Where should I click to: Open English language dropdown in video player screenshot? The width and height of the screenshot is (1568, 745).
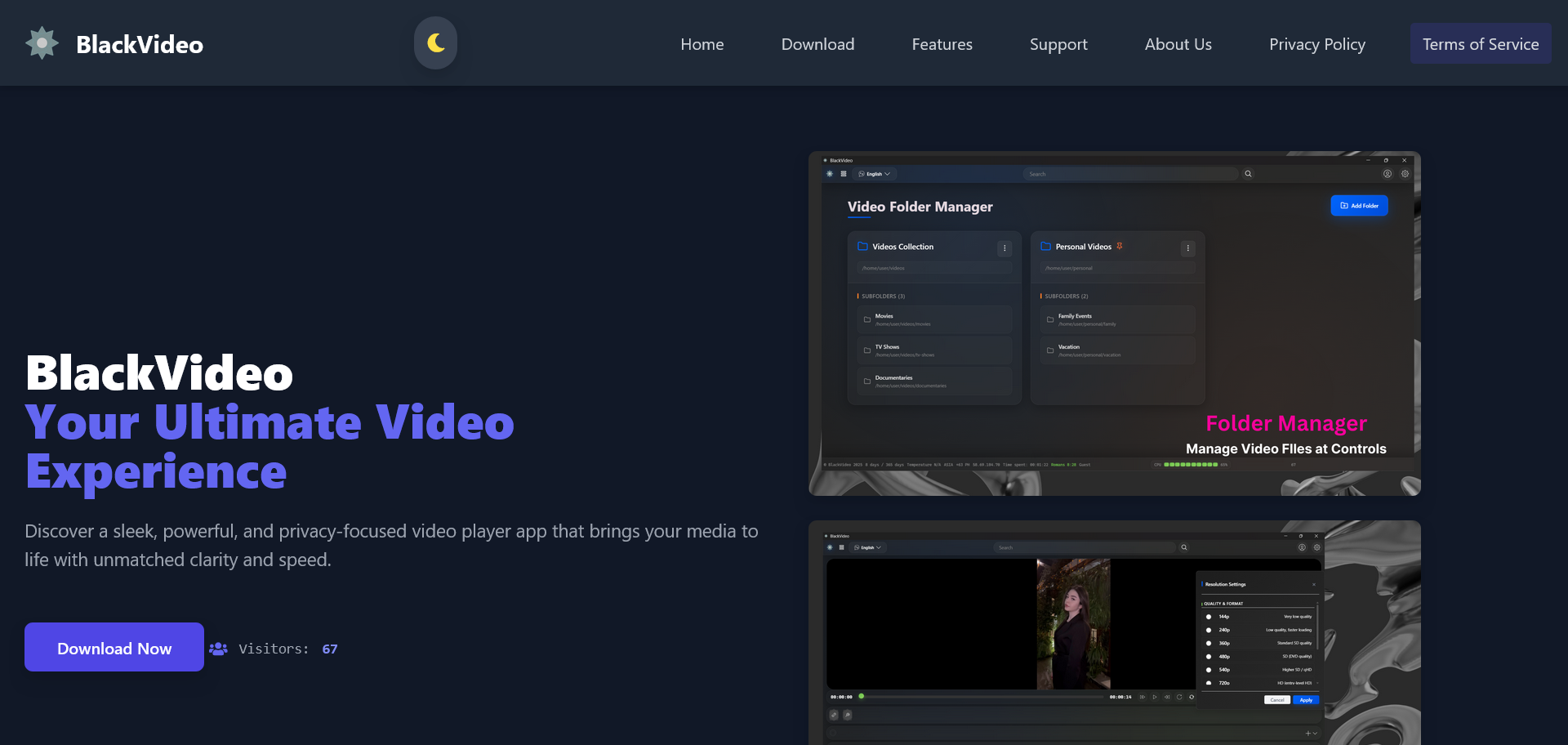(x=868, y=547)
